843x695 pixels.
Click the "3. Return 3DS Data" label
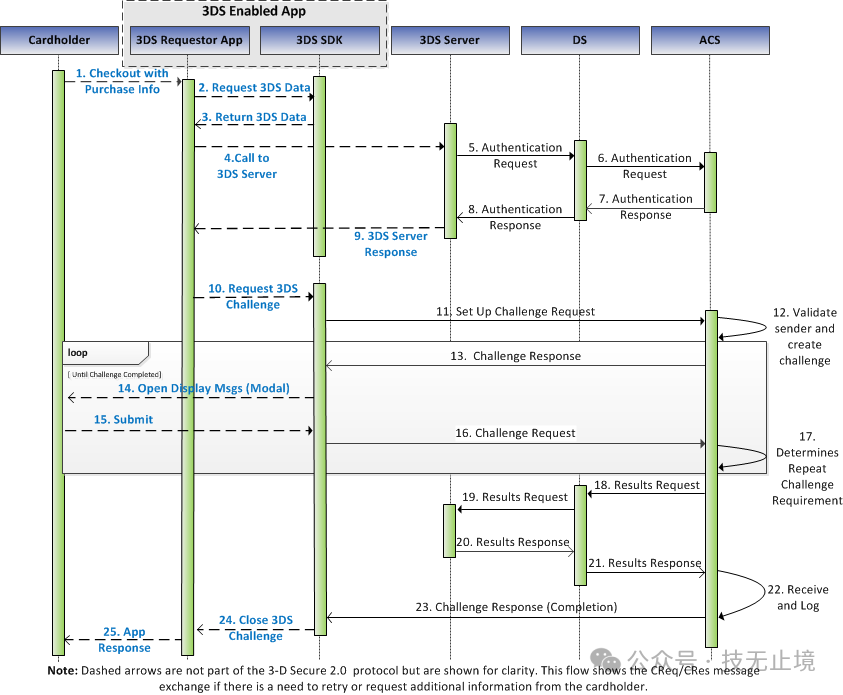point(254,117)
